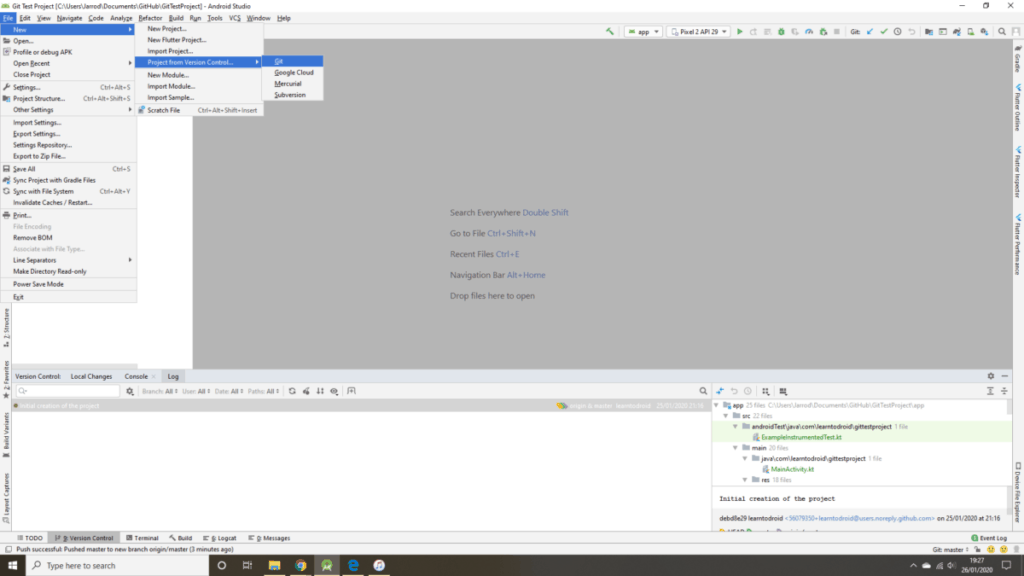Refresh the version control log
Viewport: 1024px width, 576px height.
(292, 391)
